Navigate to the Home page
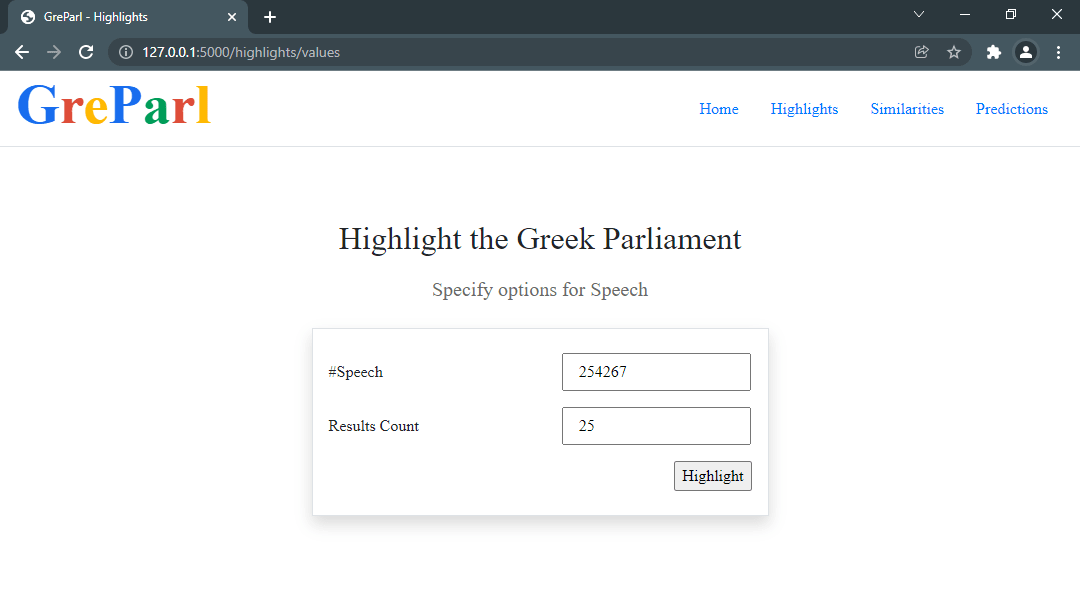1080x607 pixels. pos(718,109)
